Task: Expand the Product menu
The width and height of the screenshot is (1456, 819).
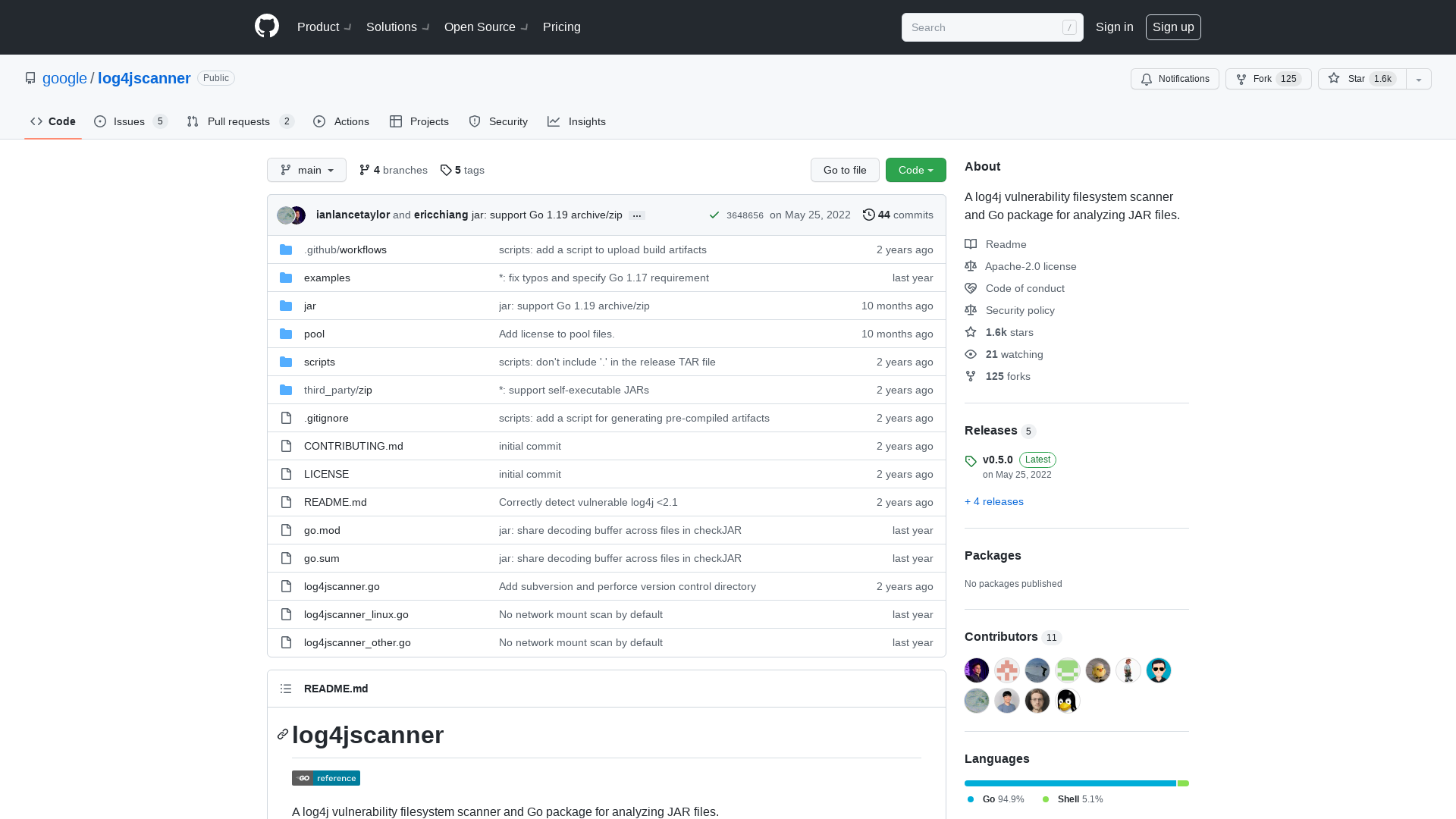Action: coord(324,27)
